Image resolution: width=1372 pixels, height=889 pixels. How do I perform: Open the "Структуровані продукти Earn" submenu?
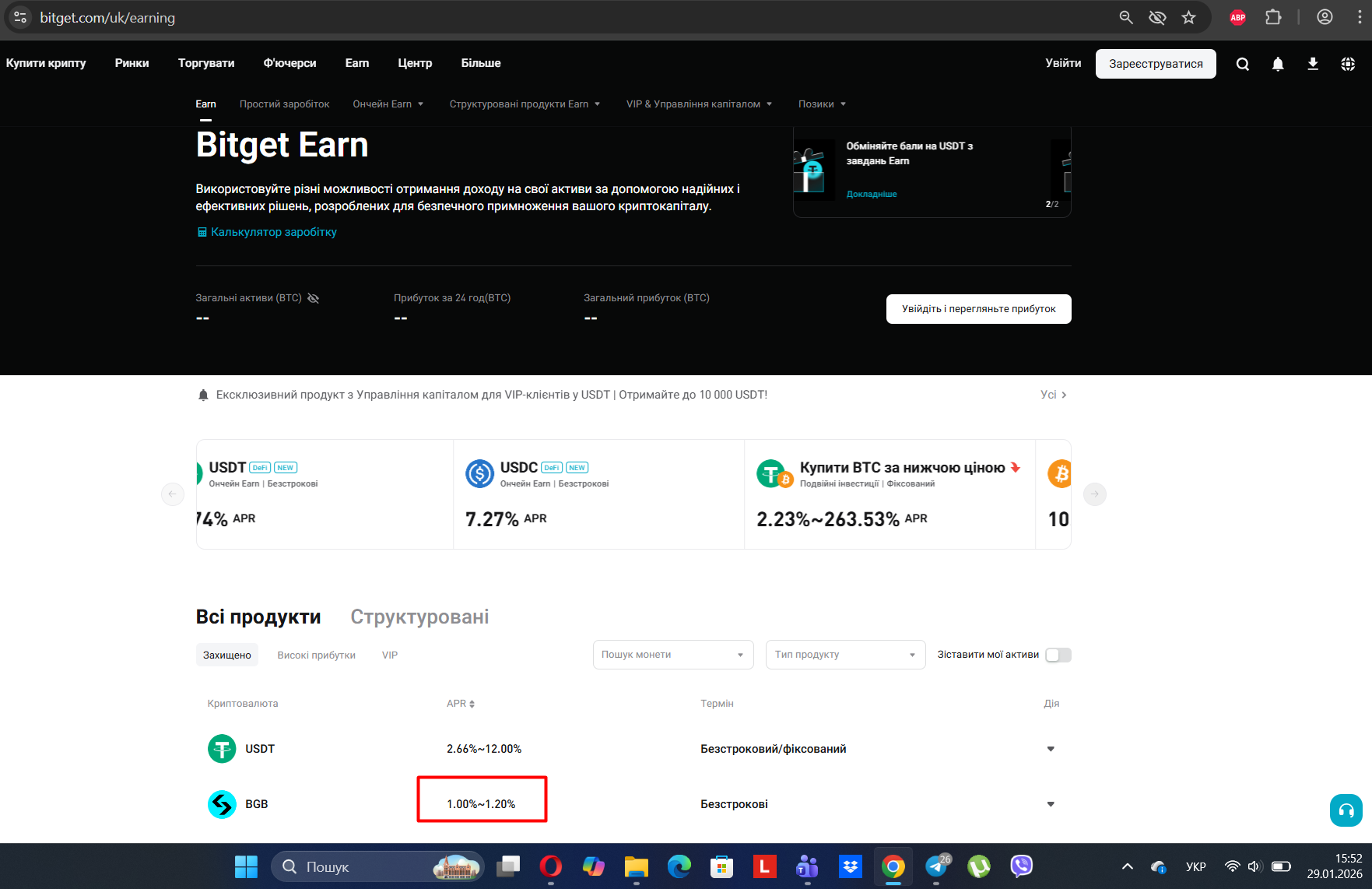(x=525, y=104)
